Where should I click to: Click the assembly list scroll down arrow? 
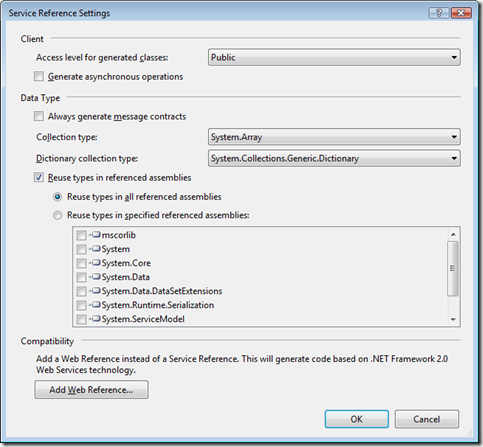click(453, 319)
